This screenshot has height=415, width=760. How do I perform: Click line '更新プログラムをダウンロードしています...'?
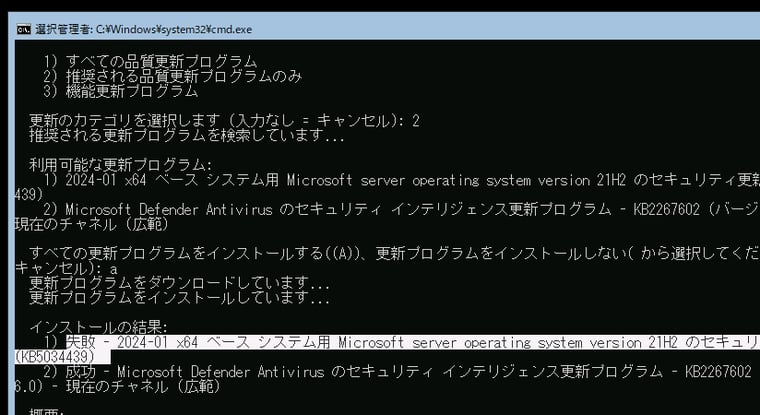point(179,283)
